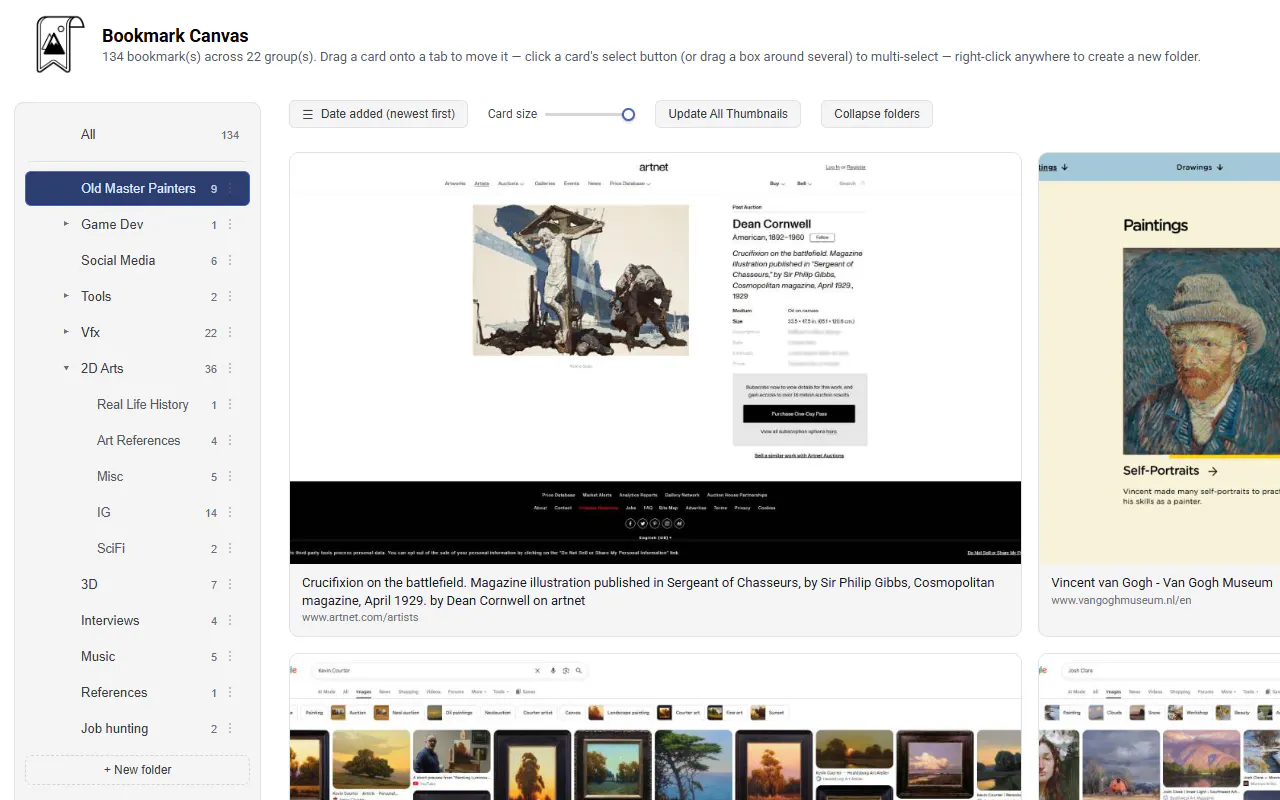
Task: Open the three-dot menu for Misc
Action: point(230,476)
